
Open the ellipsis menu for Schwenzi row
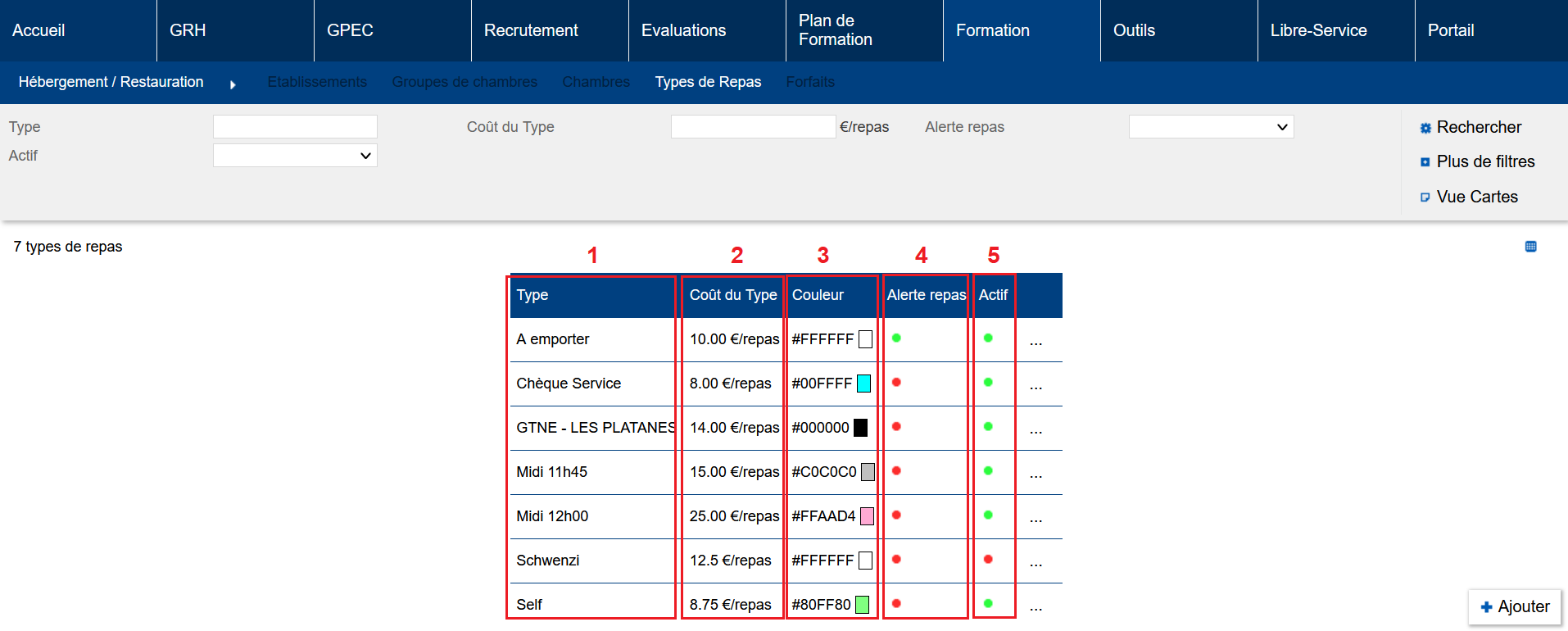[1036, 562]
